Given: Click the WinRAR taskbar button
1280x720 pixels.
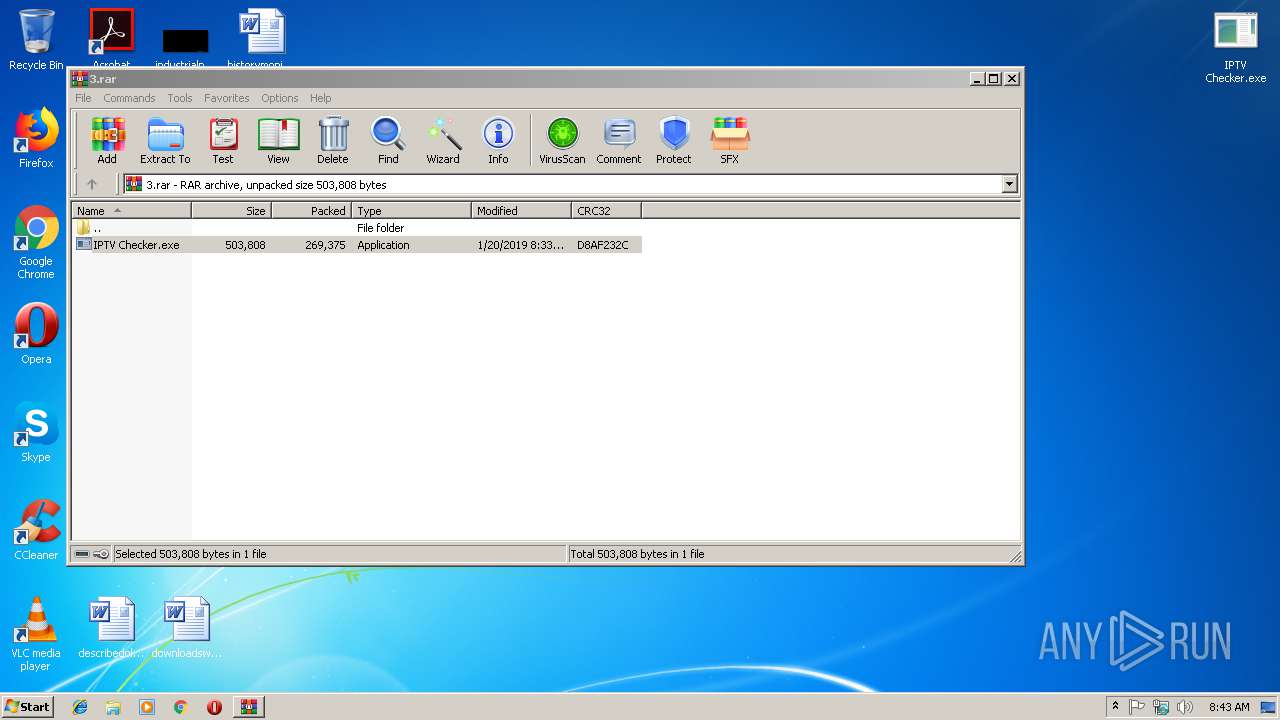Looking at the screenshot, I should 248,707.
